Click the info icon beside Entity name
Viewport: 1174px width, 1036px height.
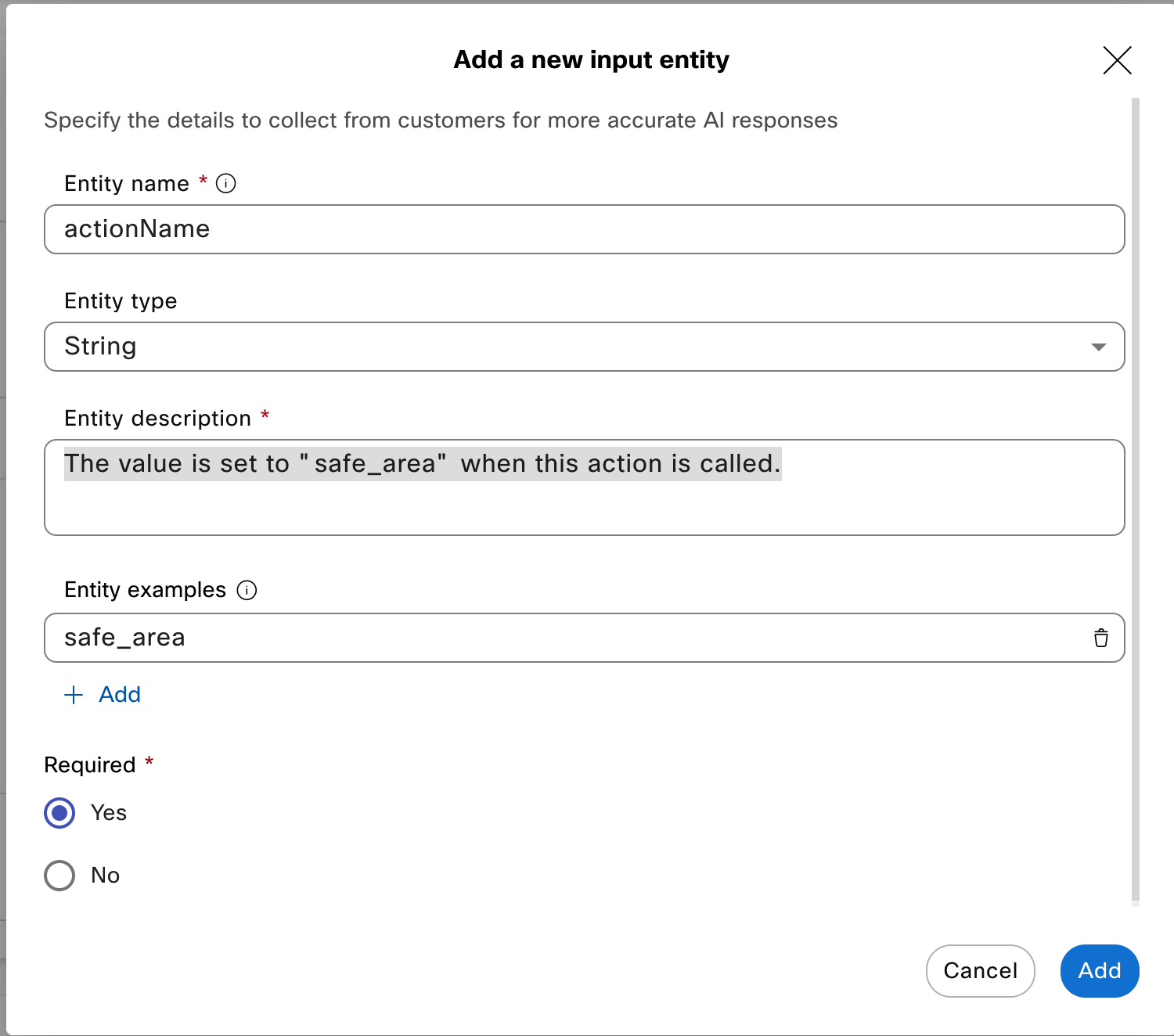coord(225,183)
